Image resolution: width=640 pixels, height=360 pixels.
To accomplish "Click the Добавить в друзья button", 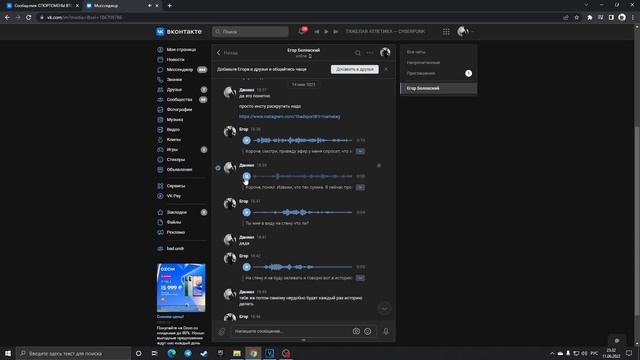I will 355,69.
